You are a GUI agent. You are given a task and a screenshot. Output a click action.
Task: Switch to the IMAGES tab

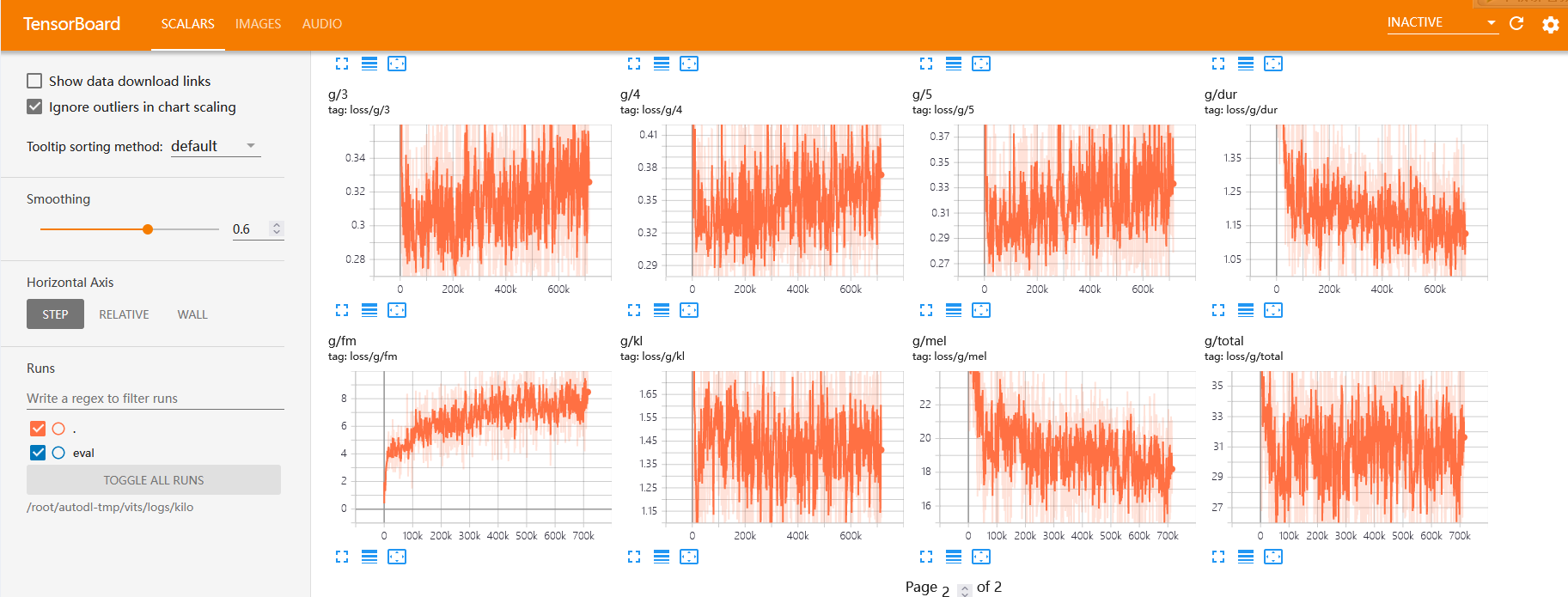258,24
